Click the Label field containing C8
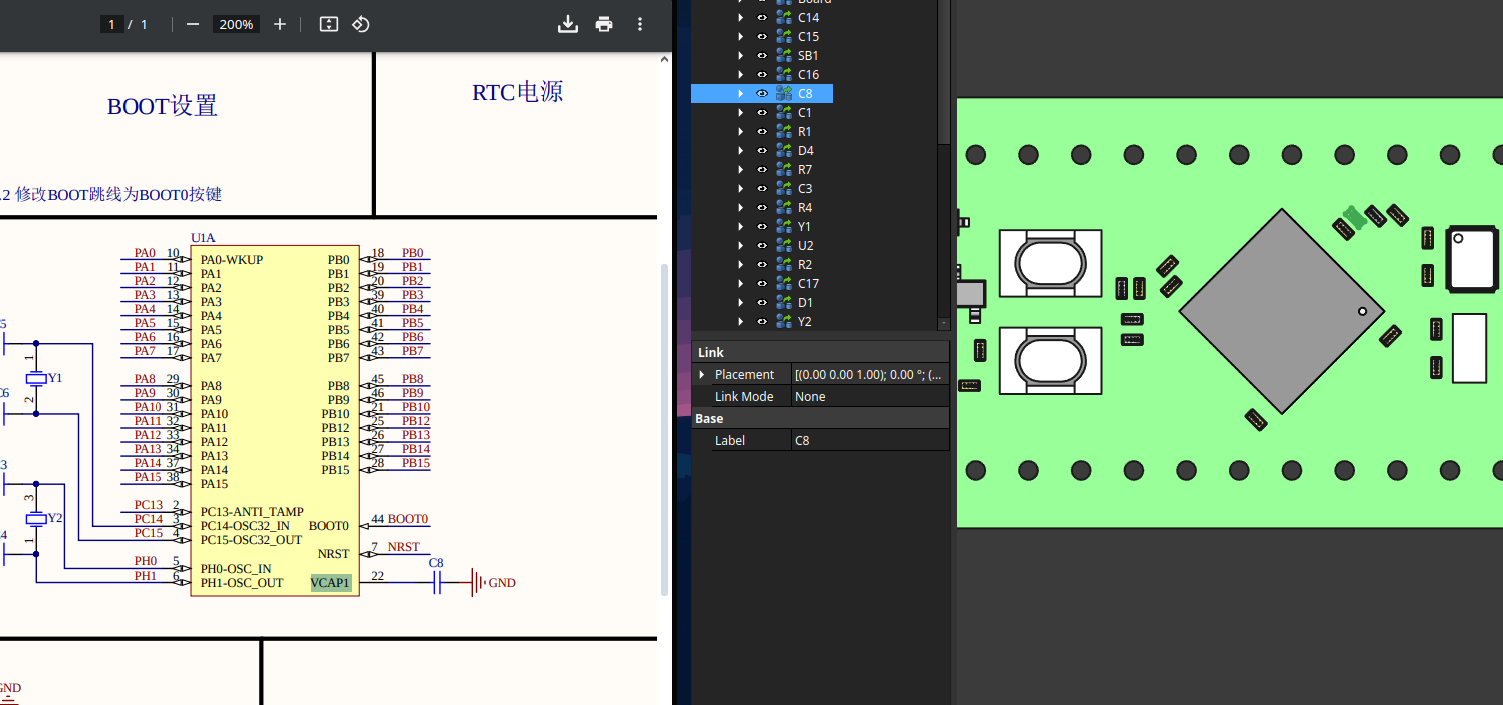The width and height of the screenshot is (1503, 705). tap(869, 440)
